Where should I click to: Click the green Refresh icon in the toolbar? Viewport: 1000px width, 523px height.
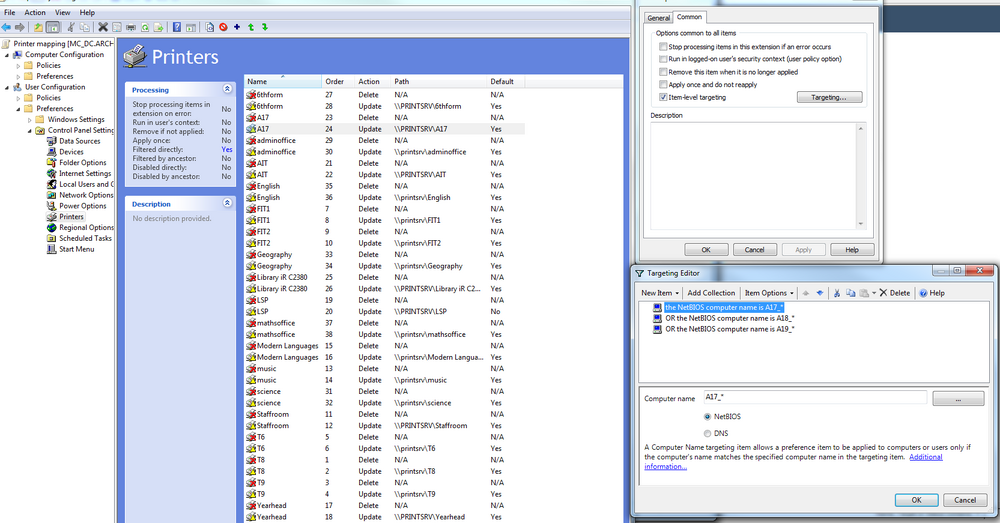click(145, 27)
